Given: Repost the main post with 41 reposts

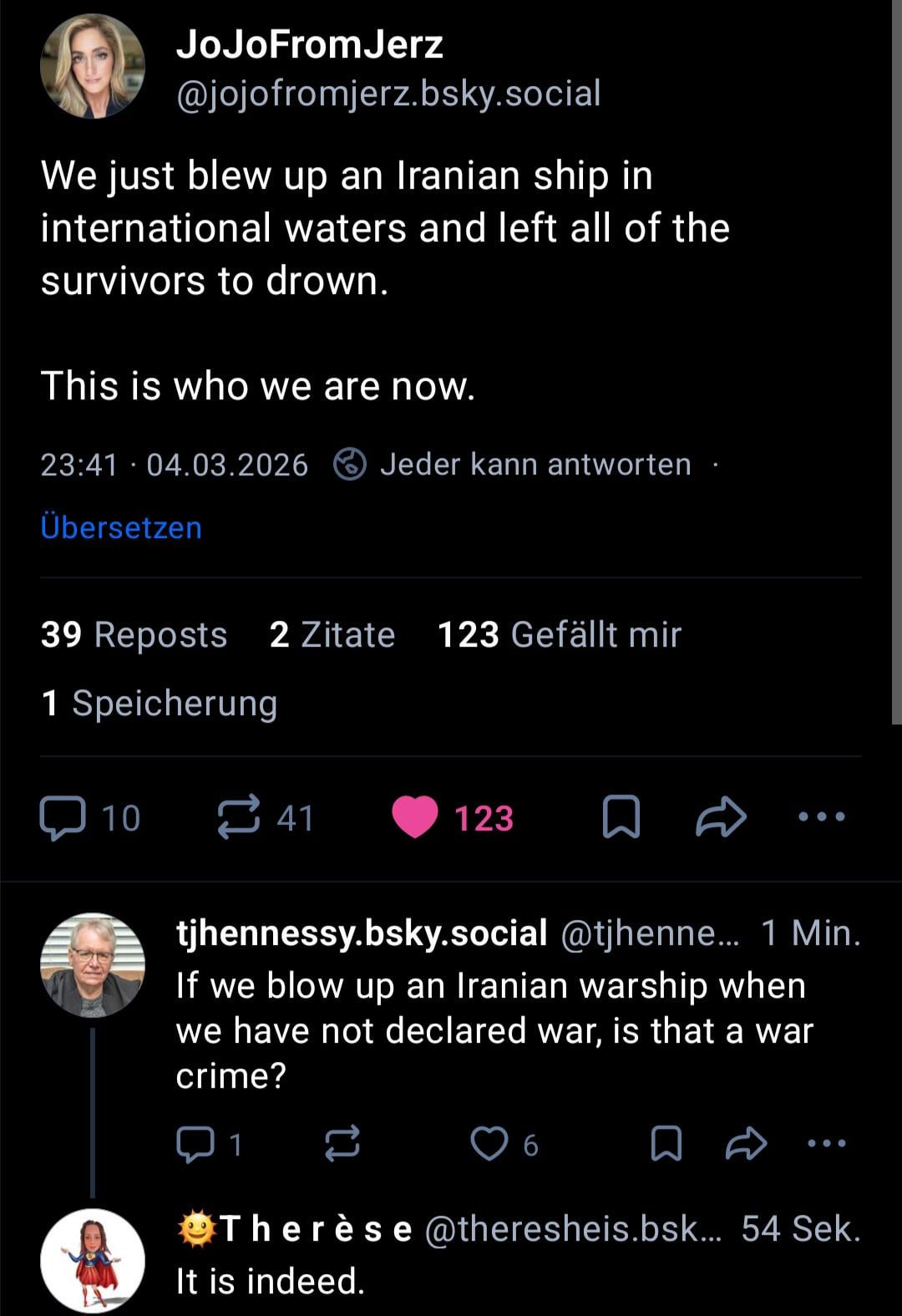Looking at the screenshot, I should click(x=238, y=818).
